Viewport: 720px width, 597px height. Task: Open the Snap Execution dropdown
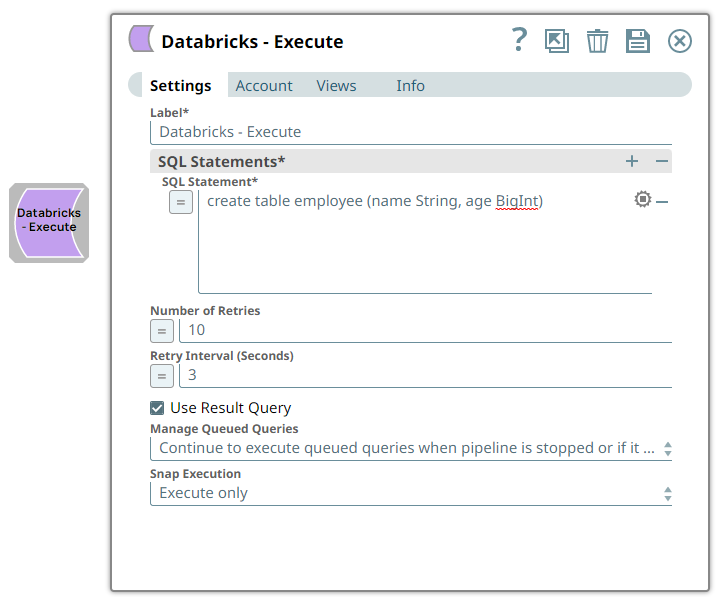410,493
